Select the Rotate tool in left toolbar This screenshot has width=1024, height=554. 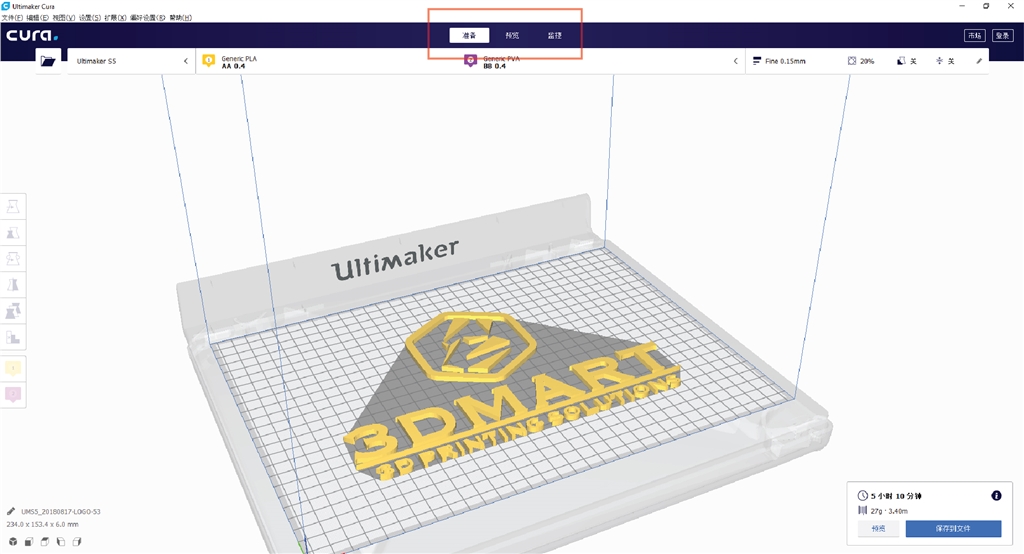click(14, 259)
